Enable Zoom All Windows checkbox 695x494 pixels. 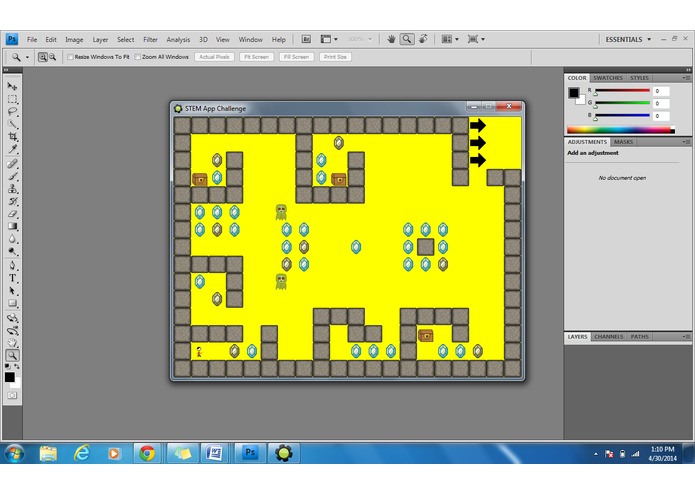137,57
